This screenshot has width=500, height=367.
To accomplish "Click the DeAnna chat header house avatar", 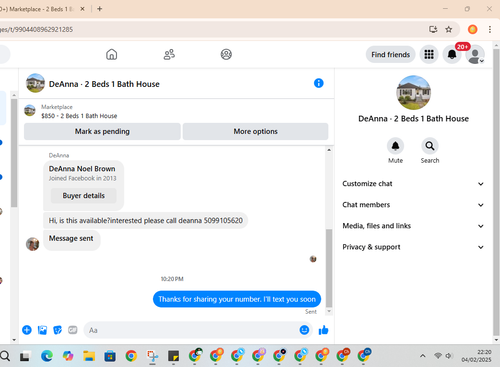I will coord(35,83).
